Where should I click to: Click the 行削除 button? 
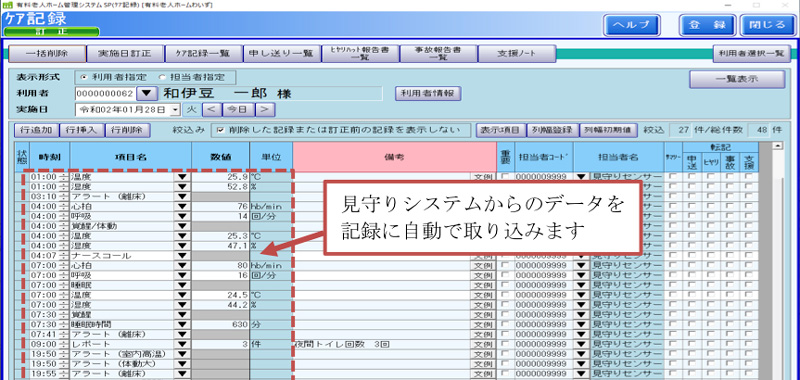coord(128,130)
